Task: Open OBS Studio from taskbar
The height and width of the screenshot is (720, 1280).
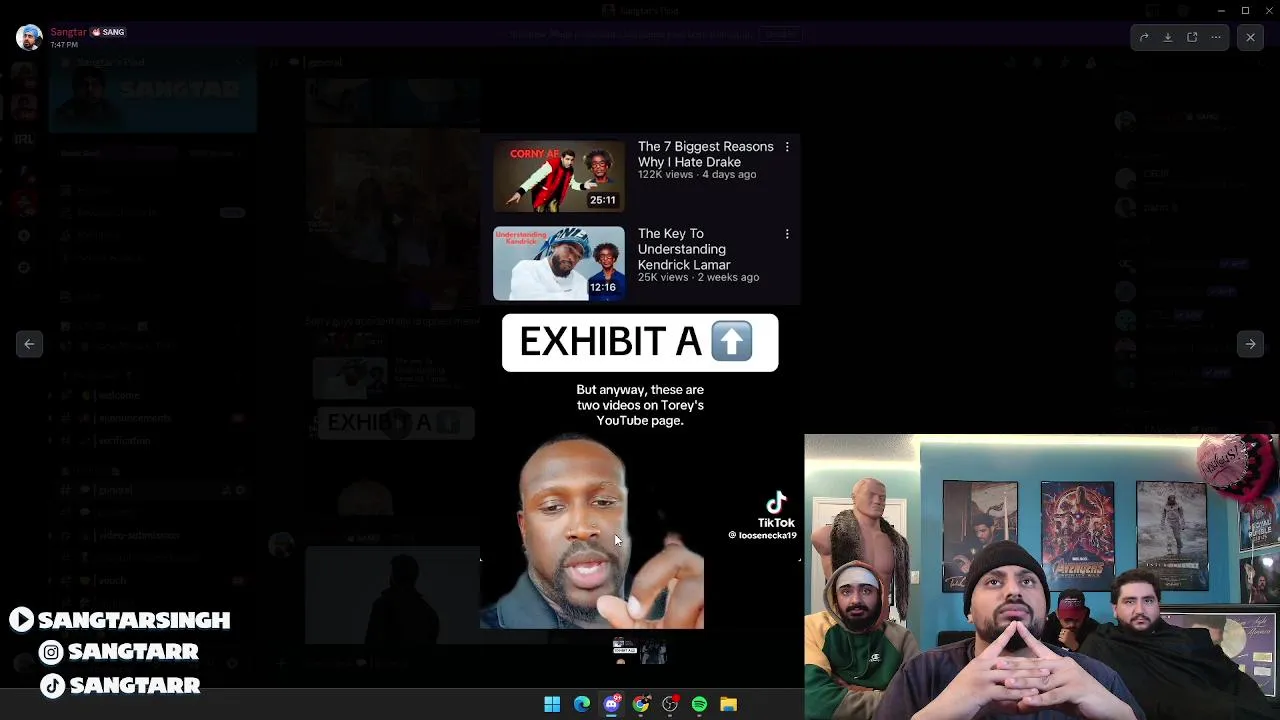Action: pyautogui.click(x=670, y=705)
